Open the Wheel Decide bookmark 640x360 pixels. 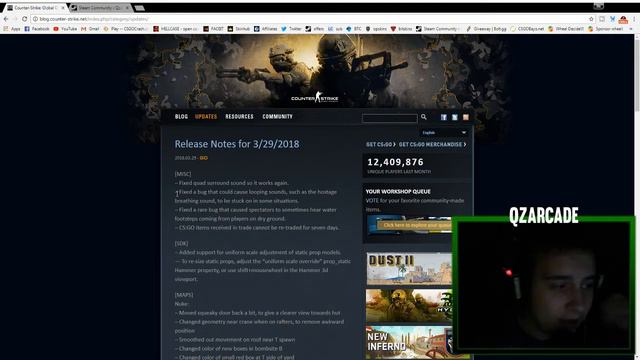(566, 29)
